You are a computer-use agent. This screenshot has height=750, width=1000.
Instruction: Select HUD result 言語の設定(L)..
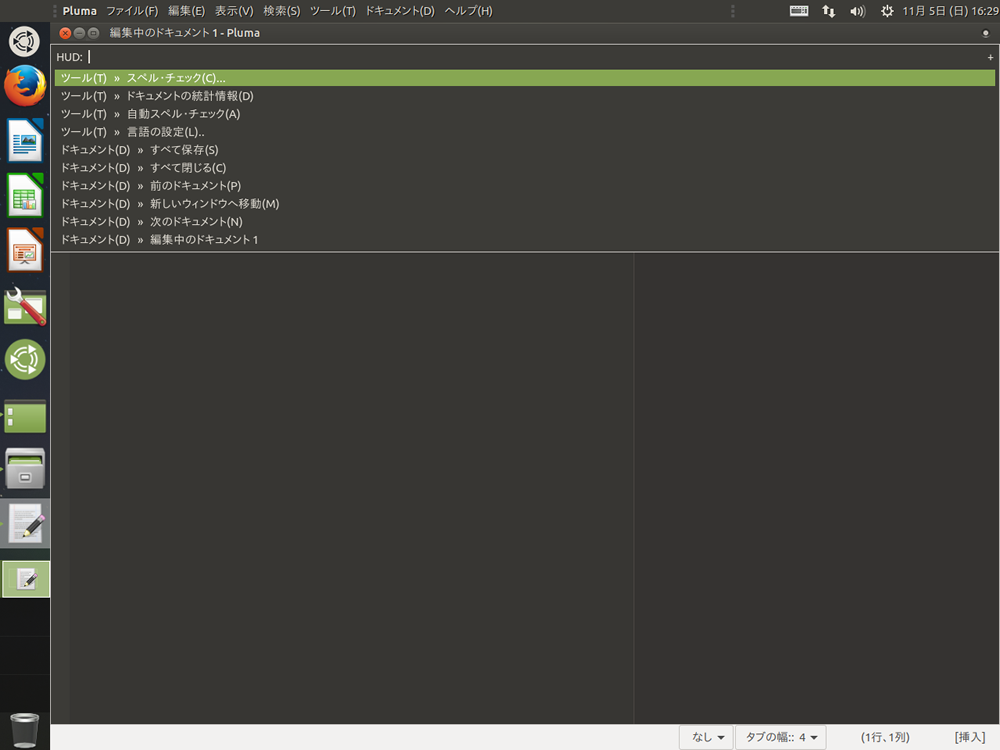click(524, 132)
